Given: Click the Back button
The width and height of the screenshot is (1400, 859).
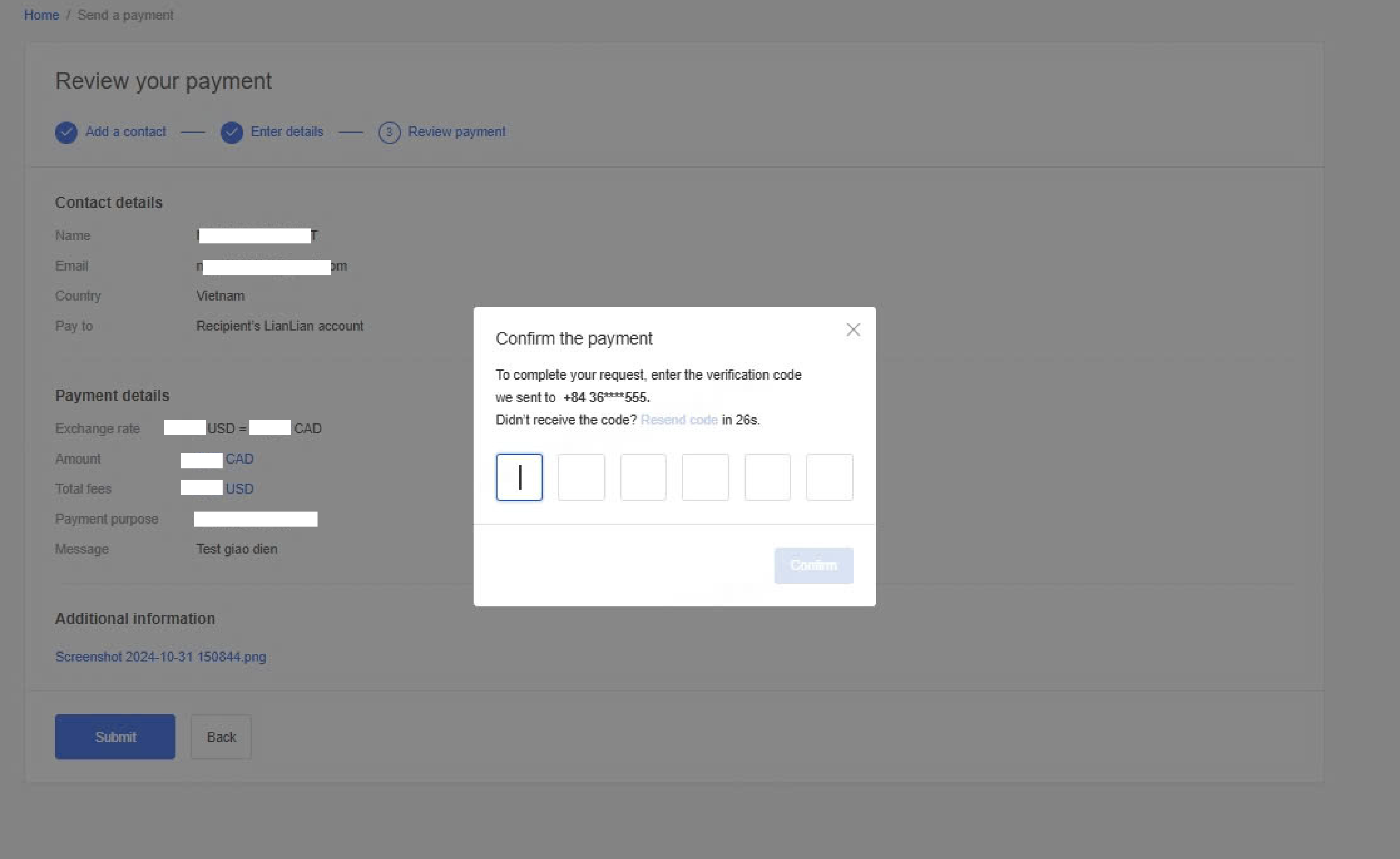Looking at the screenshot, I should 221,737.
